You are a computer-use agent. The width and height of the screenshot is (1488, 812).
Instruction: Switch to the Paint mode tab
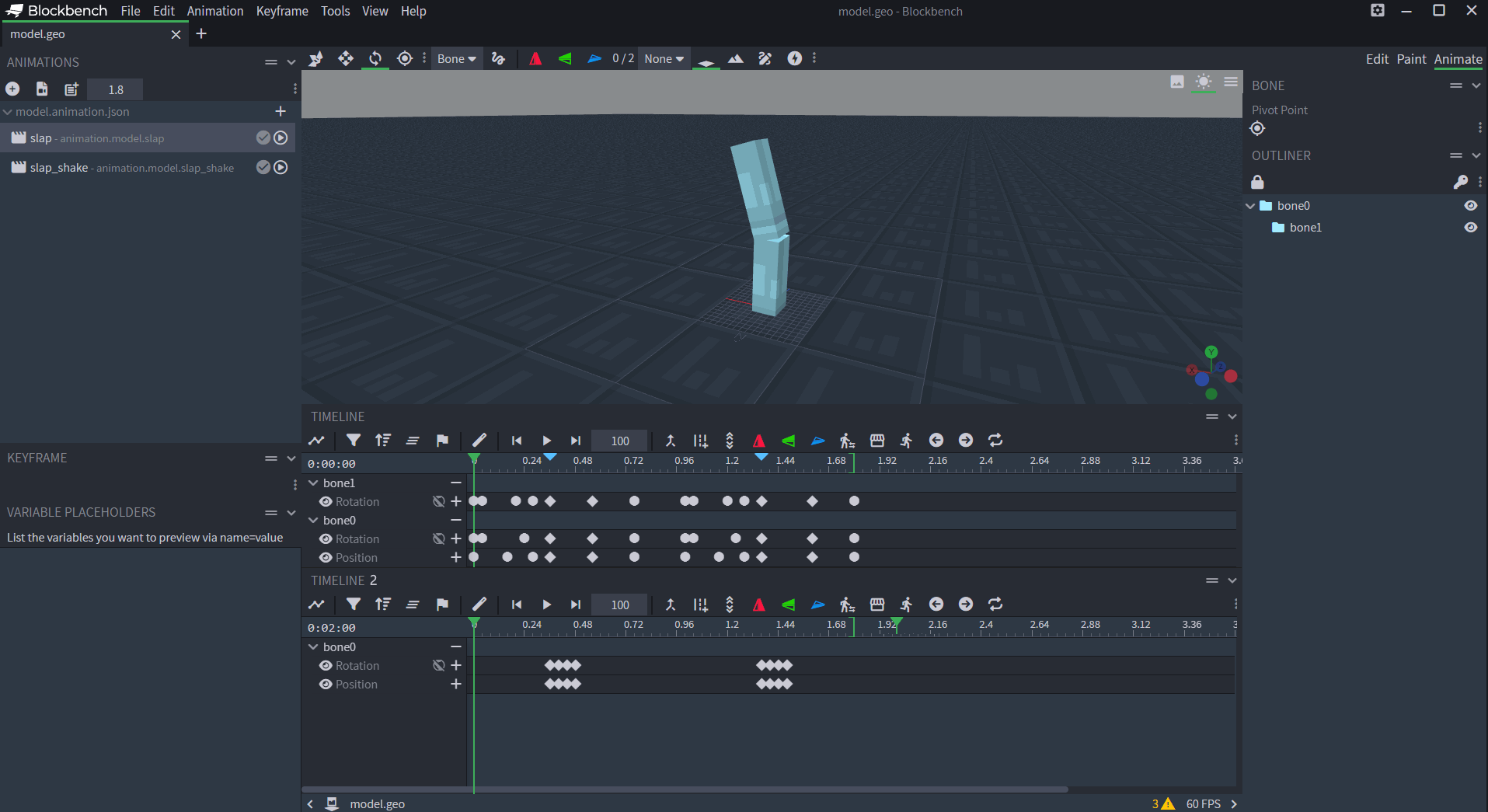[1410, 59]
